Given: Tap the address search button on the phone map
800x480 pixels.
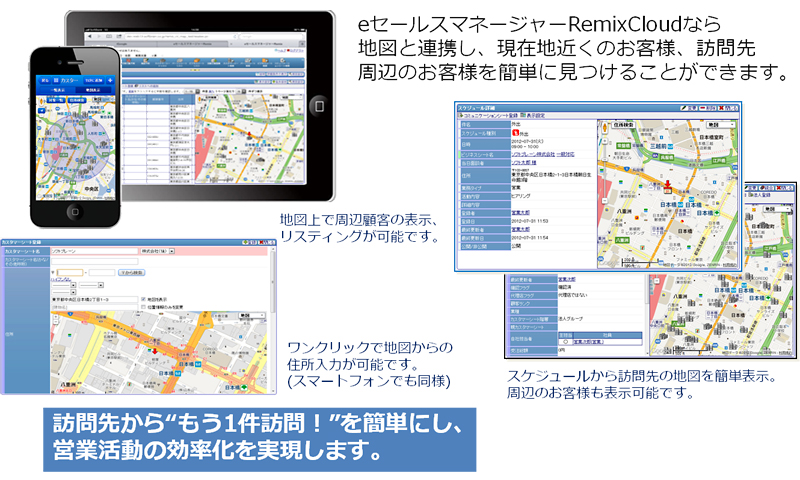Looking at the screenshot, I should (77, 100).
